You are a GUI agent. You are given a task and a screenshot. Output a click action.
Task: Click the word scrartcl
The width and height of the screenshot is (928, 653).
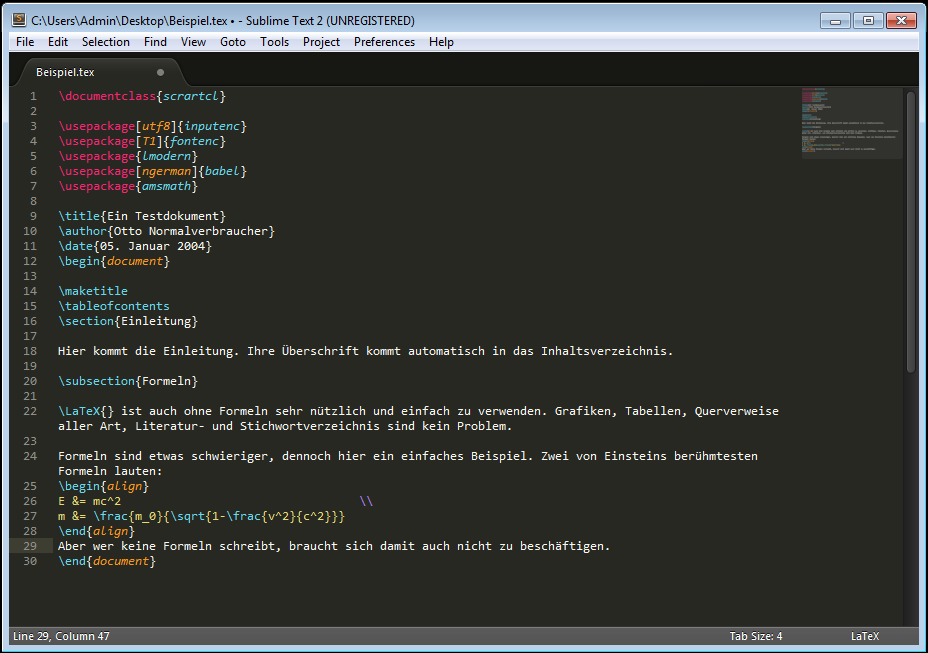191,96
